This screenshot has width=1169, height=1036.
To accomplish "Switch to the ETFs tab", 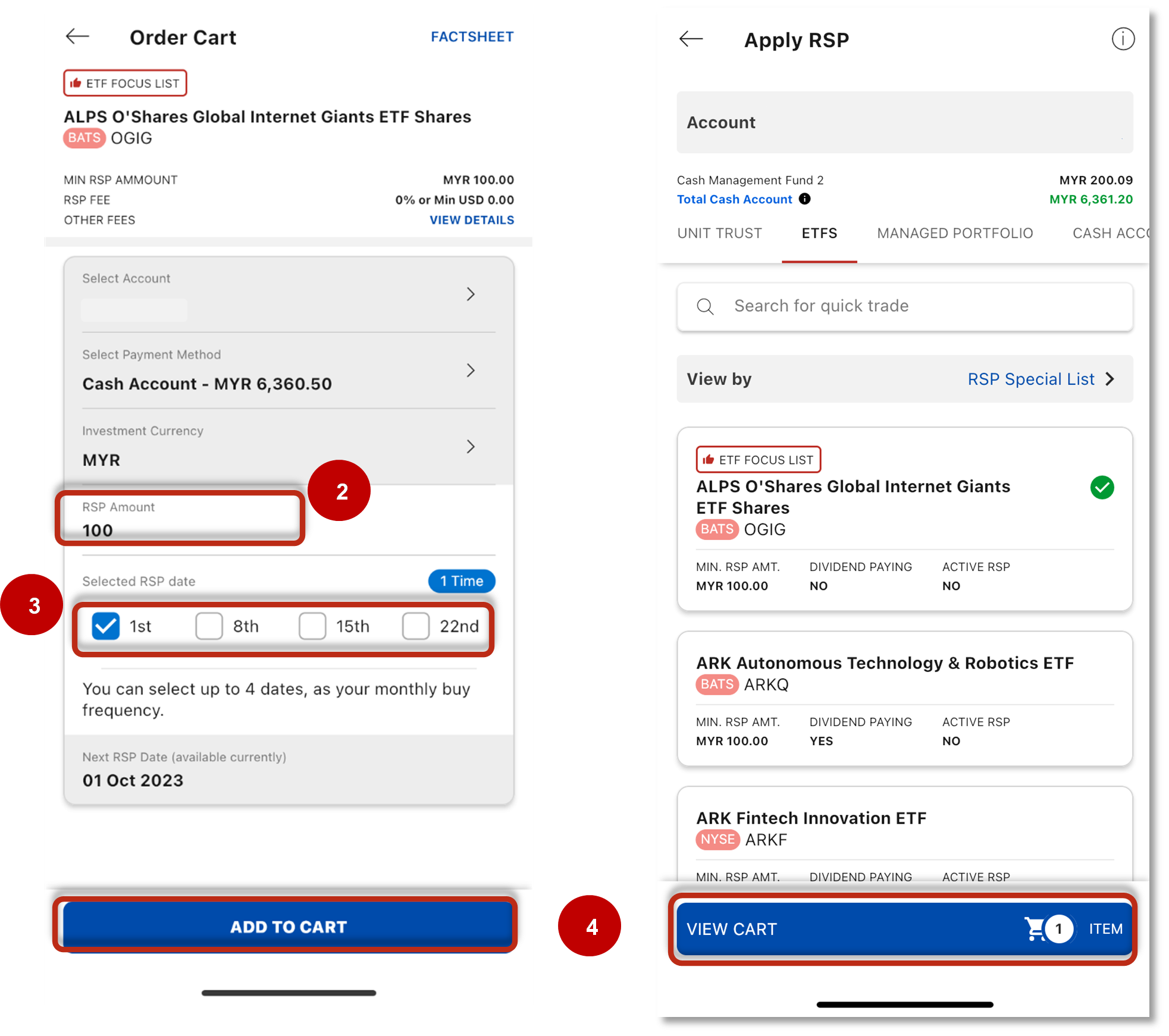I will (819, 233).
